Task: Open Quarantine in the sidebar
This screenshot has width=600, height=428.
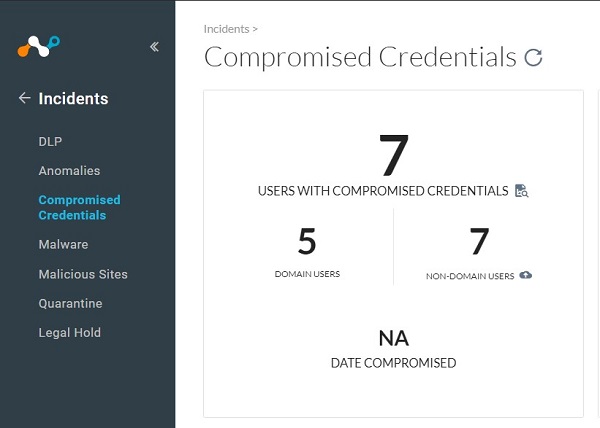Action: [70, 303]
